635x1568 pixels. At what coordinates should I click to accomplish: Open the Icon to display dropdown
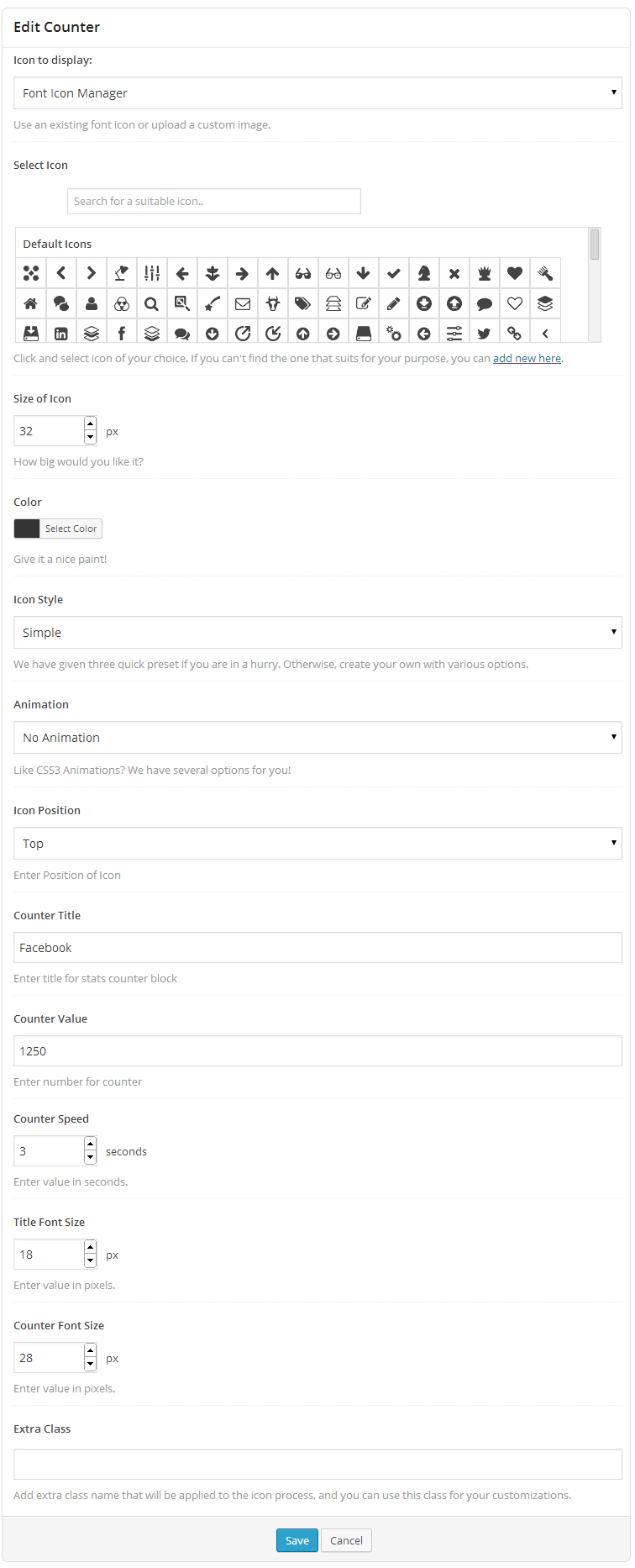317,93
